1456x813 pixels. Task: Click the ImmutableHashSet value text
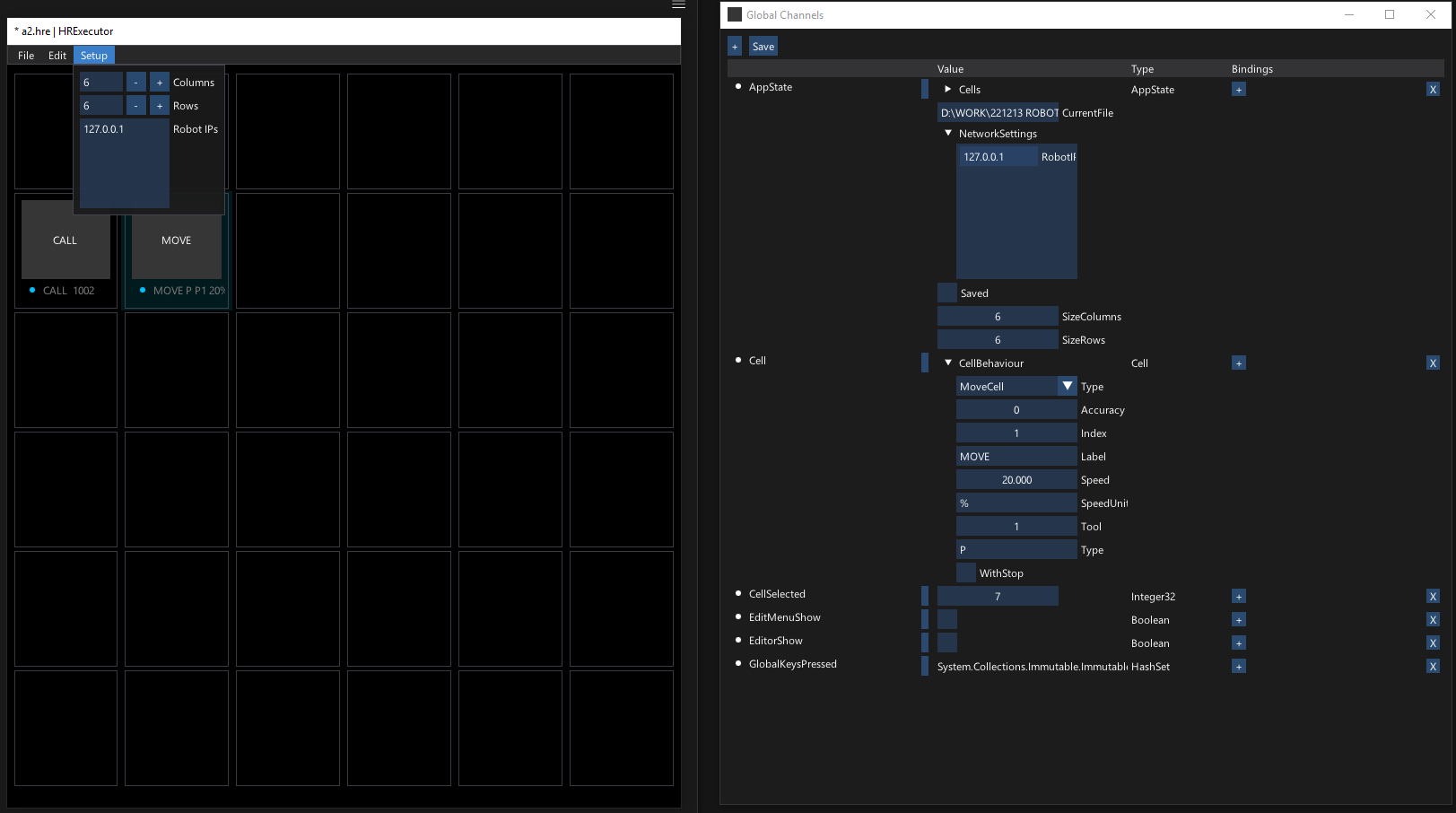pyautogui.click(x=1033, y=667)
